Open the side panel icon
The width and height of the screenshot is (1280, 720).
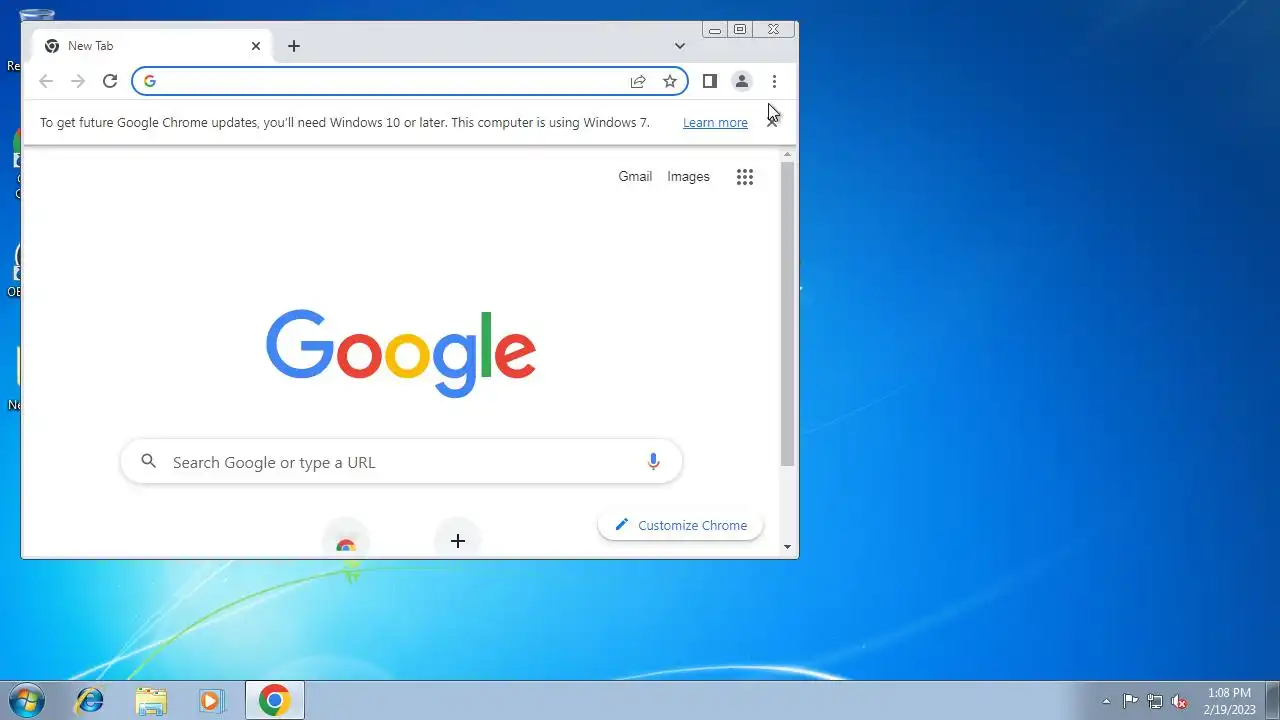pyautogui.click(x=709, y=81)
